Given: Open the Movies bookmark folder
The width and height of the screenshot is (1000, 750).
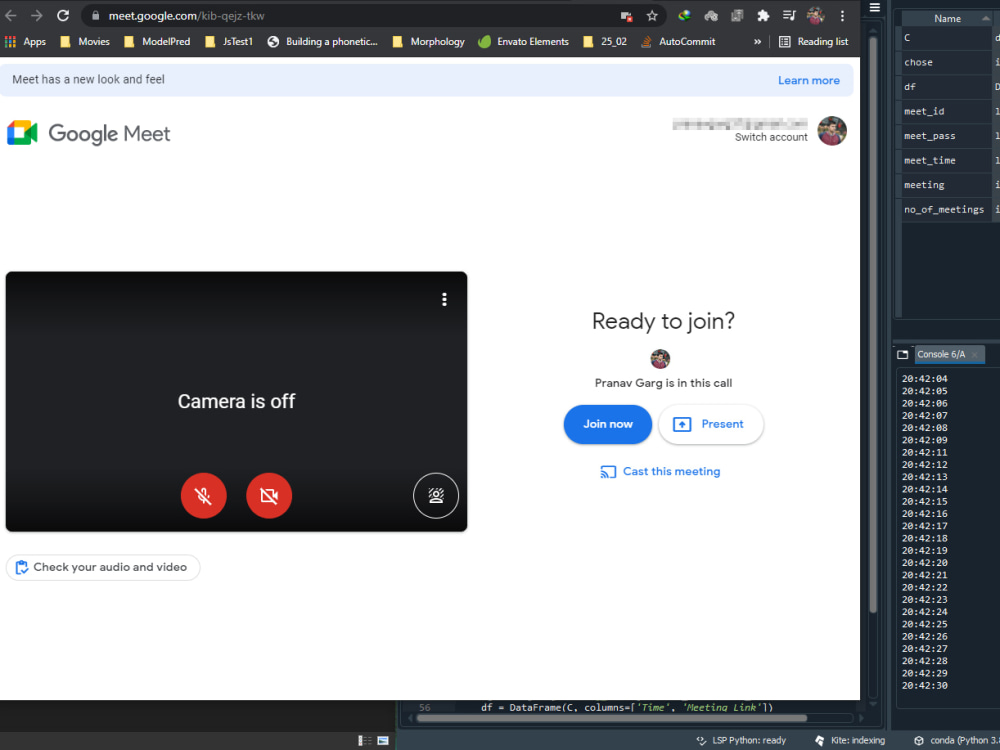Looking at the screenshot, I should 85,41.
